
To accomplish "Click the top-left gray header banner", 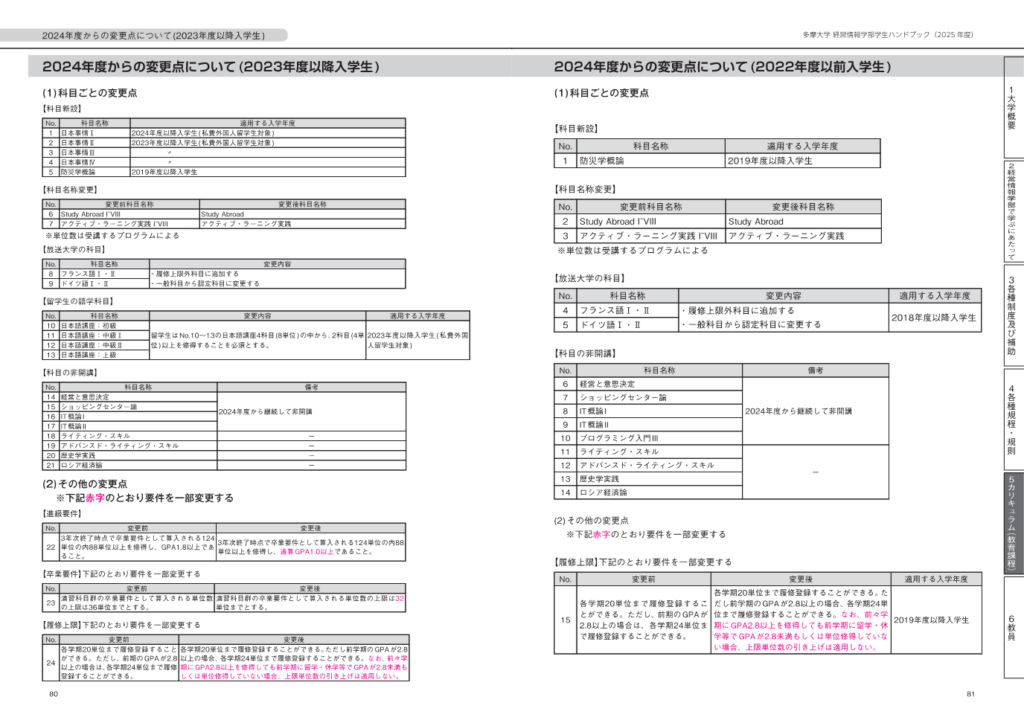I will (x=153, y=35).
